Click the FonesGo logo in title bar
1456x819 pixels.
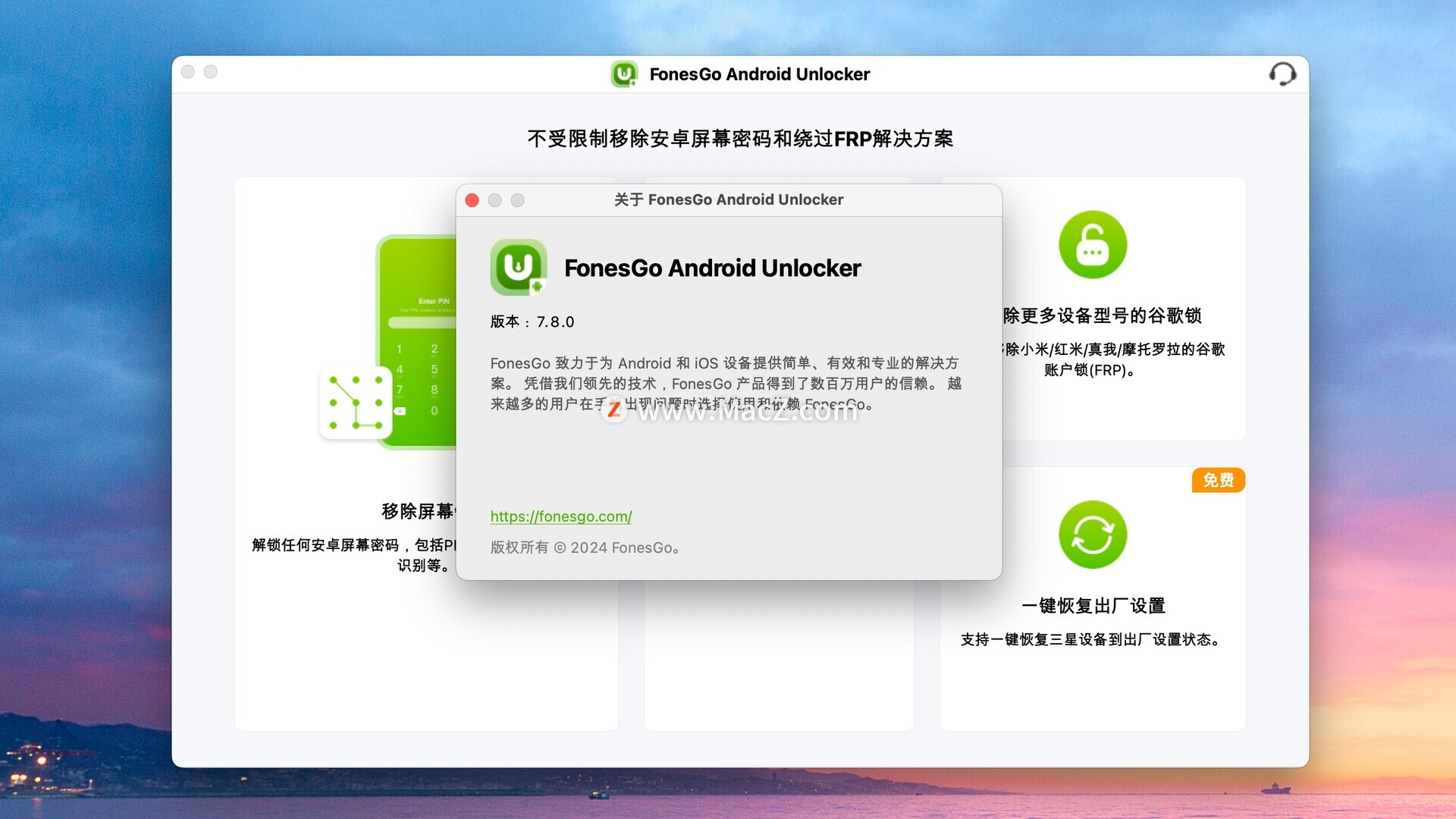[x=624, y=74]
